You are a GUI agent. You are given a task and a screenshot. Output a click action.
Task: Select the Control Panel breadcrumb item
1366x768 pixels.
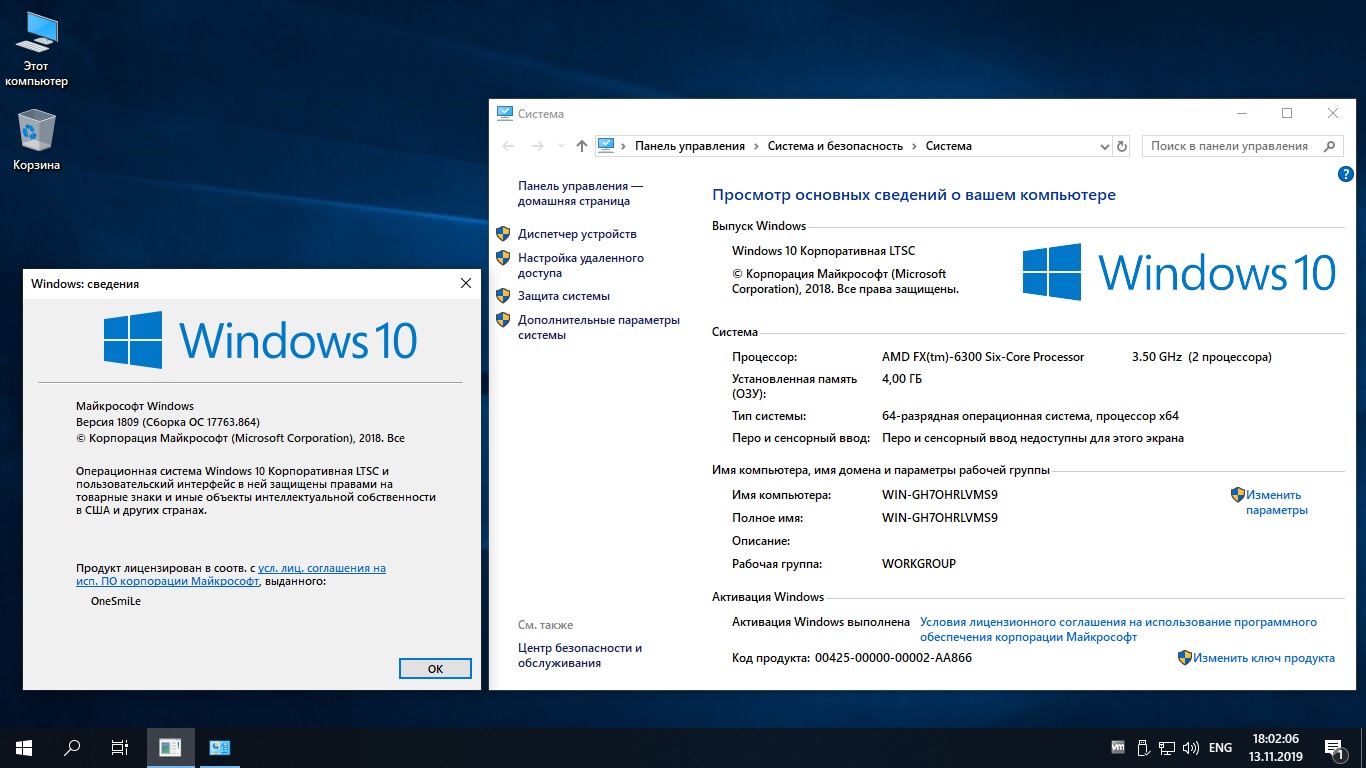click(689, 146)
